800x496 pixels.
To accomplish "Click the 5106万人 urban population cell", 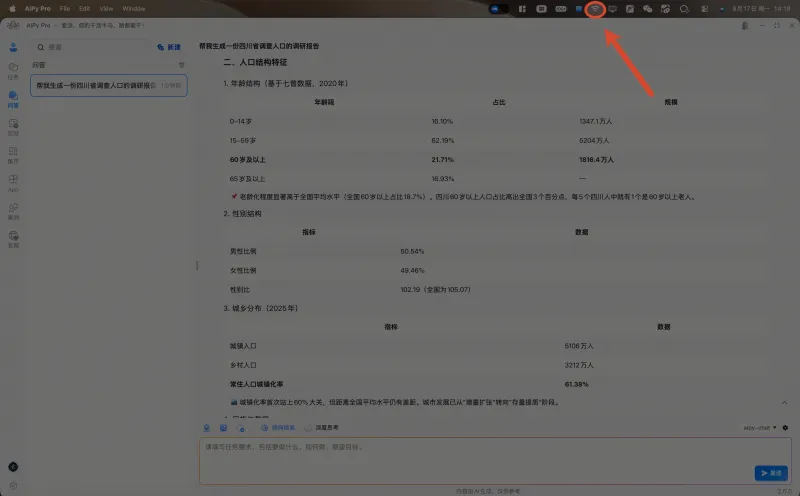I will click(x=579, y=346).
